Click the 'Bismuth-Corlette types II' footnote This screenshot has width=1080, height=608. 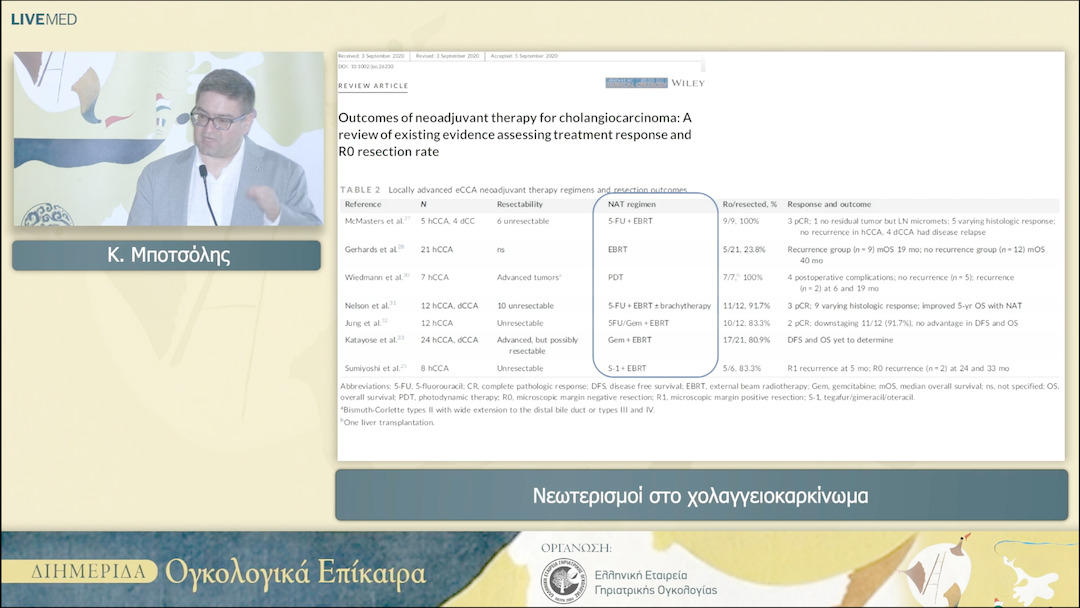click(497, 410)
